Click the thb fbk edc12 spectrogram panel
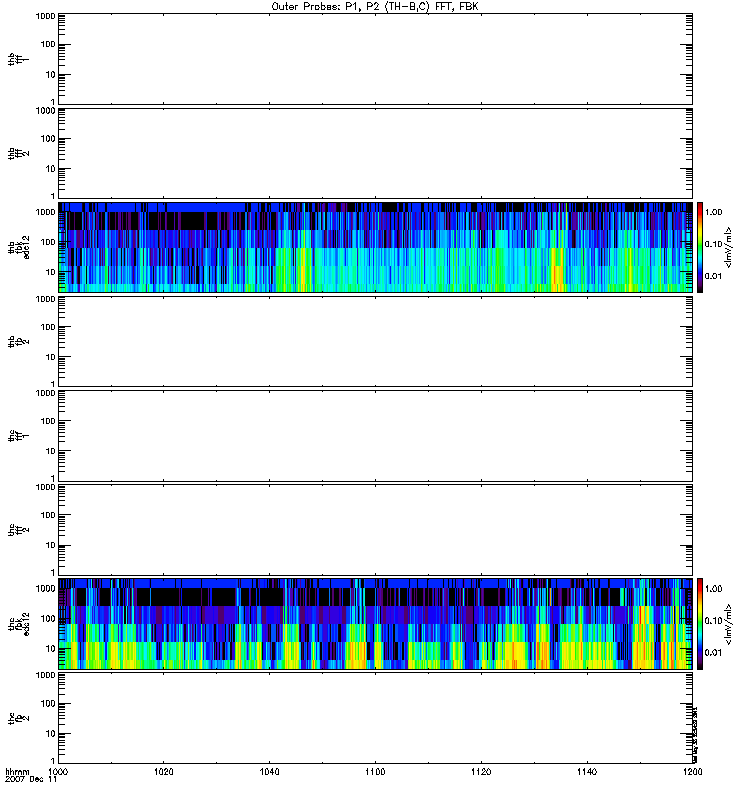 [374, 247]
